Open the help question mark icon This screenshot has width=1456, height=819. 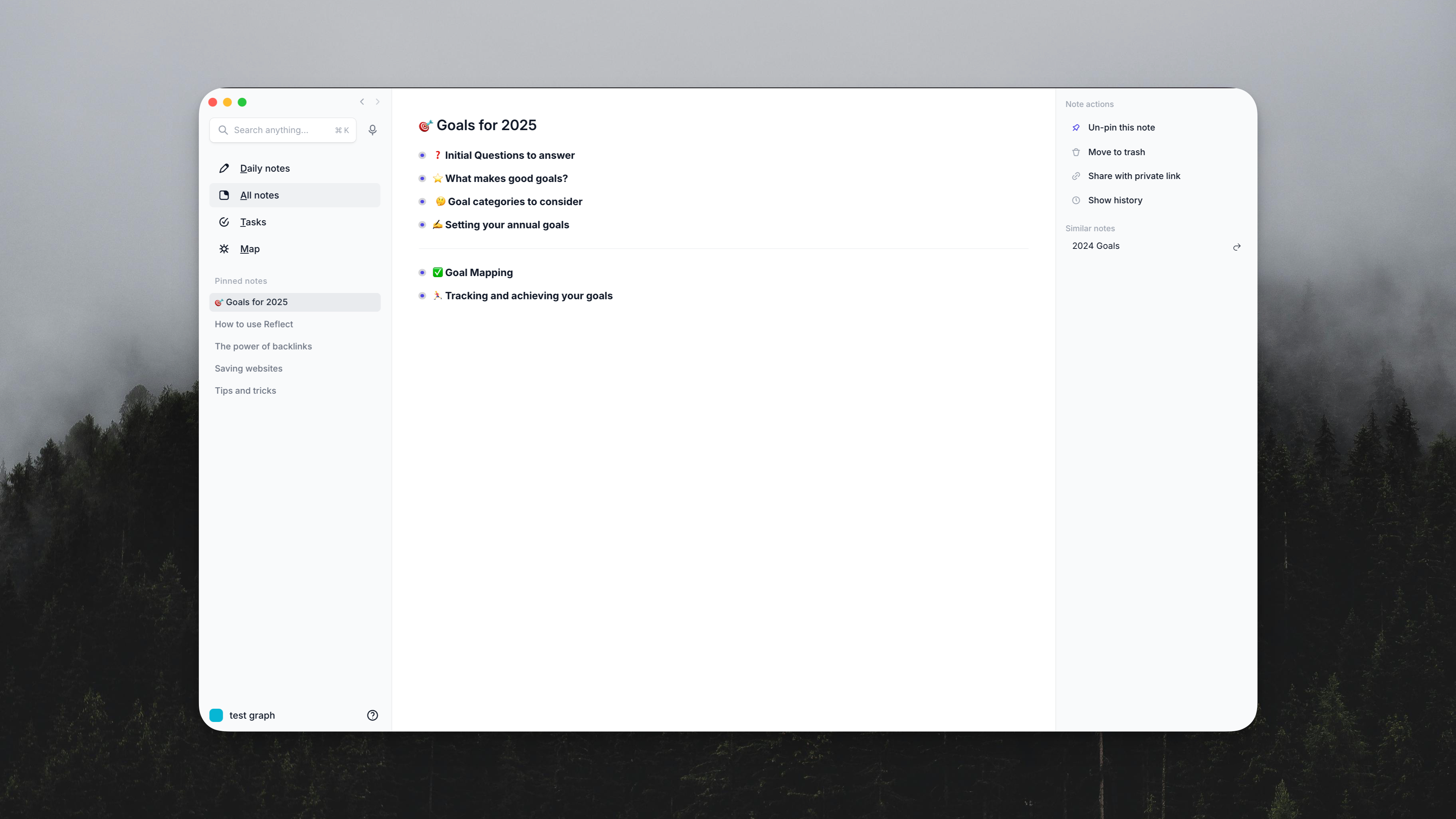coord(372,715)
